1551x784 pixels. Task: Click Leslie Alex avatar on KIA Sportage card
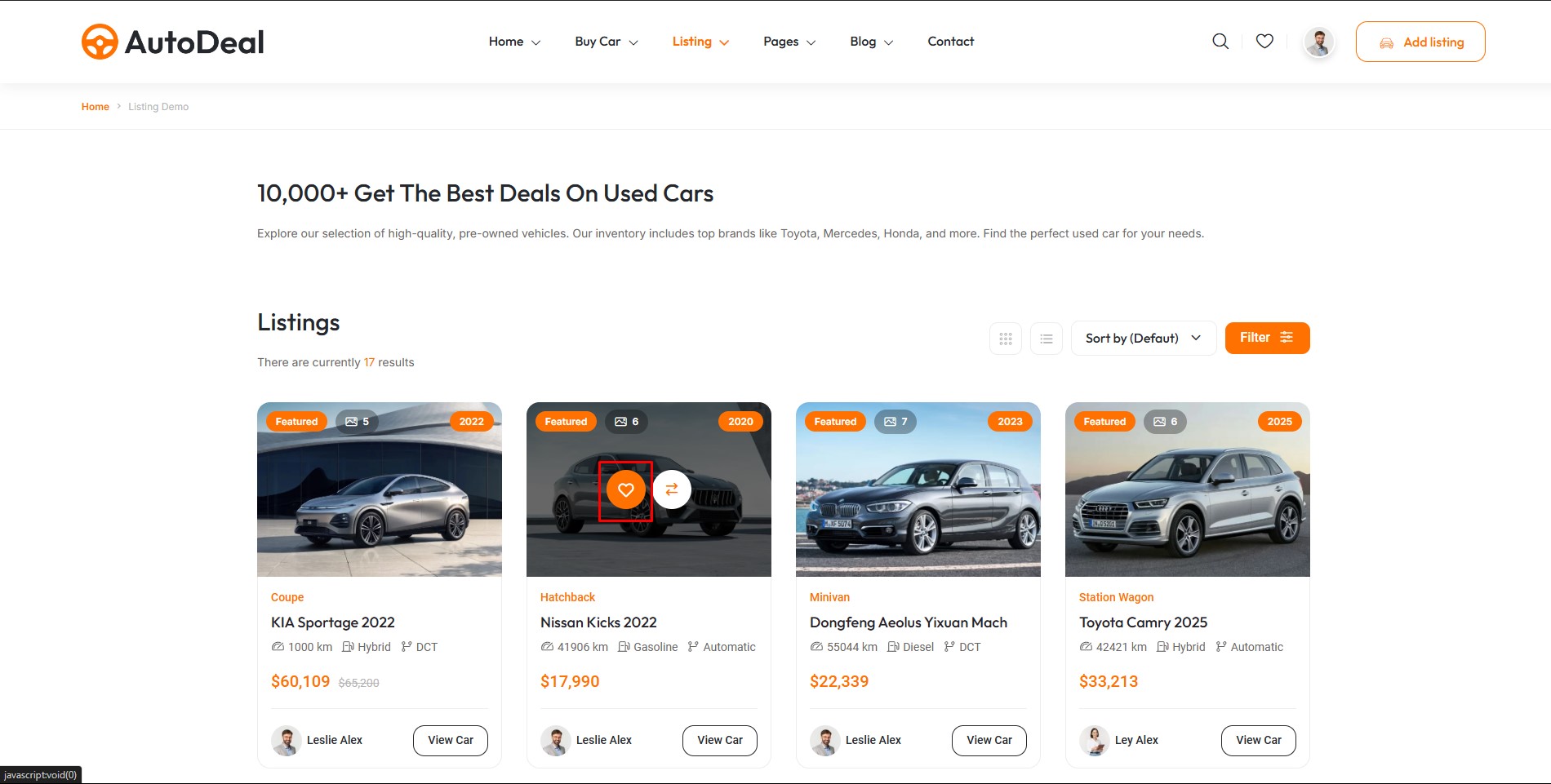(x=286, y=741)
